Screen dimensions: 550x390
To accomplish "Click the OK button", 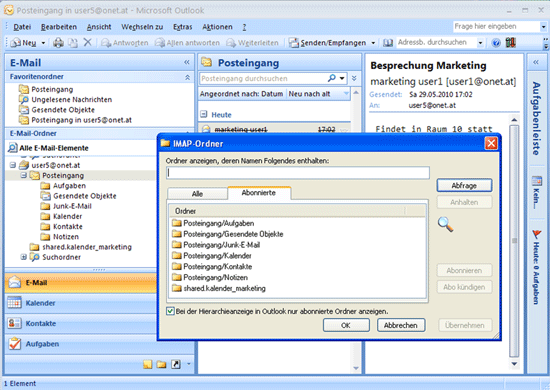I will tap(346, 325).
